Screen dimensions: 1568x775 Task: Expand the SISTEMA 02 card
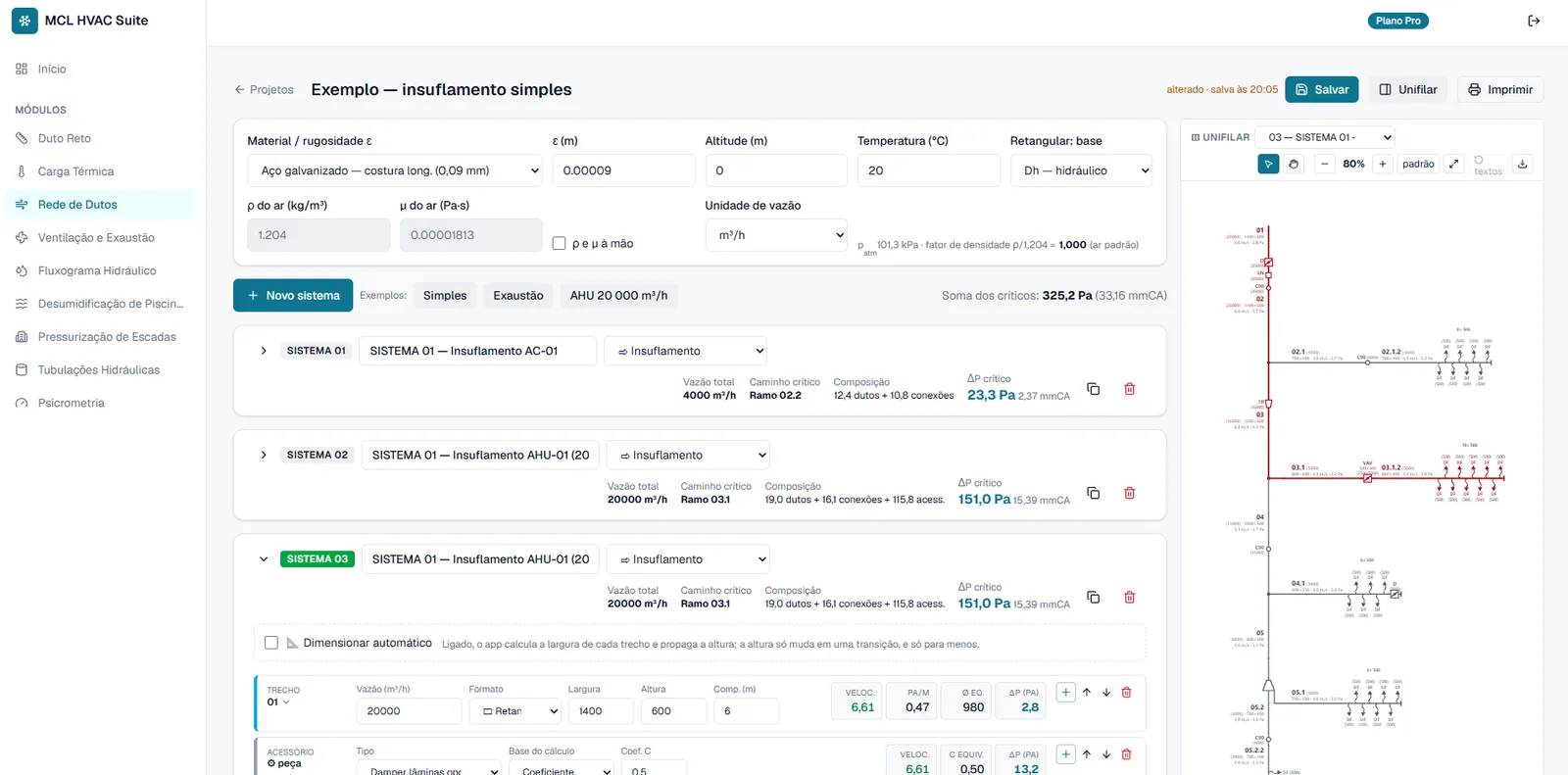point(264,455)
